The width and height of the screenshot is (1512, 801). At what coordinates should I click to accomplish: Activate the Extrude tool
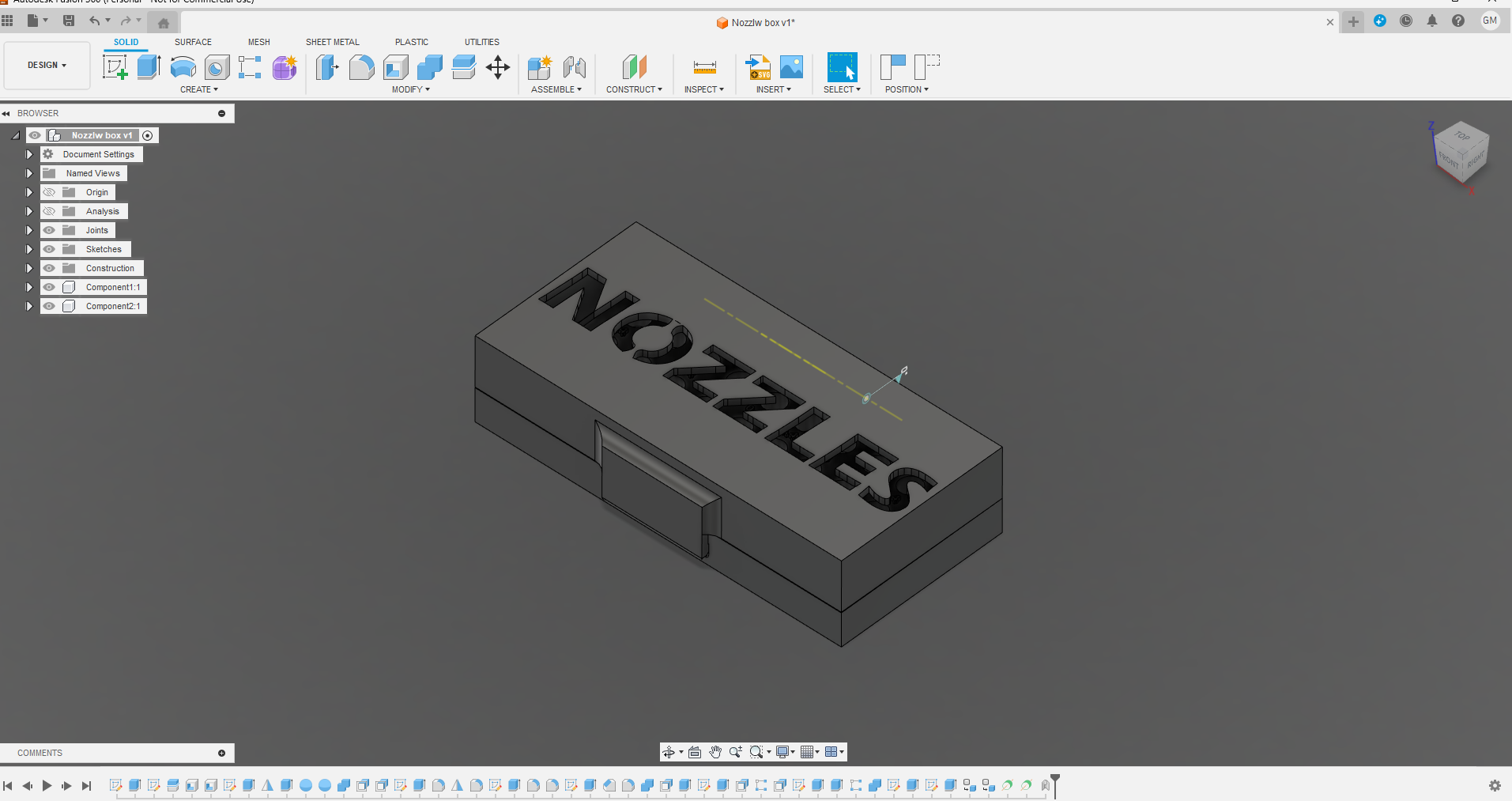point(149,66)
